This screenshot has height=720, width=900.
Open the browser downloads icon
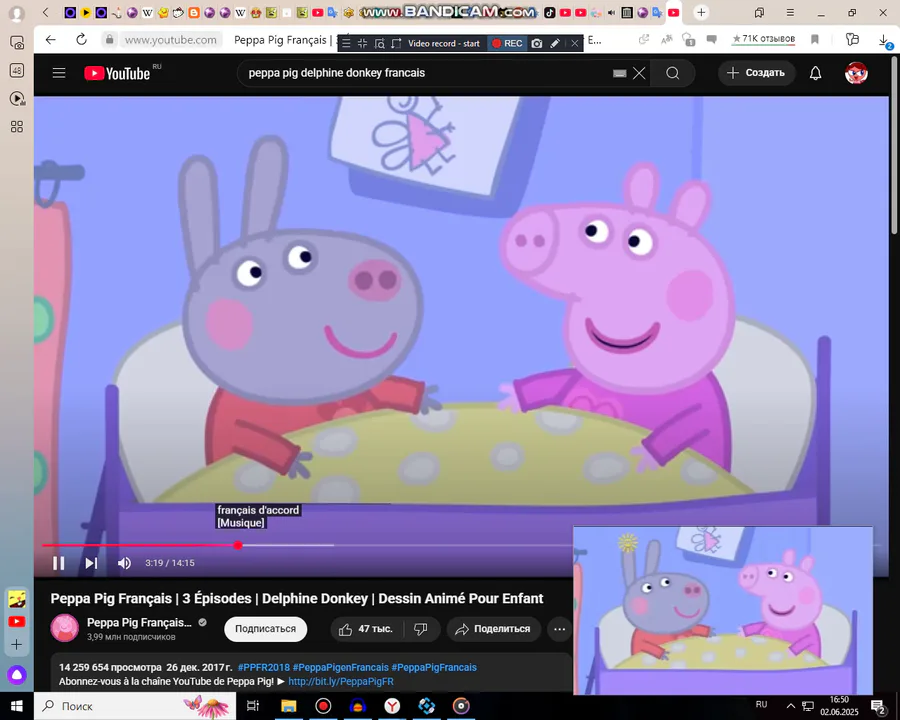pyautogui.click(x=885, y=40)
